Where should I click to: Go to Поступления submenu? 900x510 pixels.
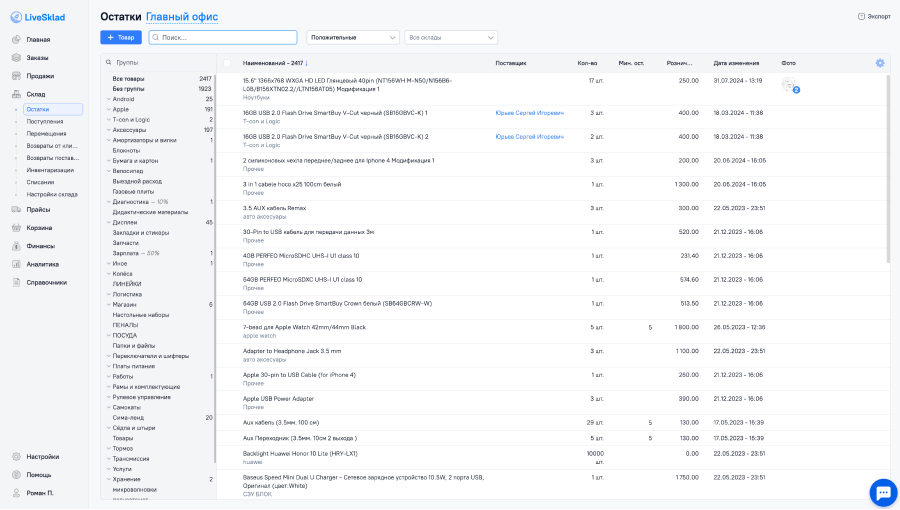click(45, 122)
